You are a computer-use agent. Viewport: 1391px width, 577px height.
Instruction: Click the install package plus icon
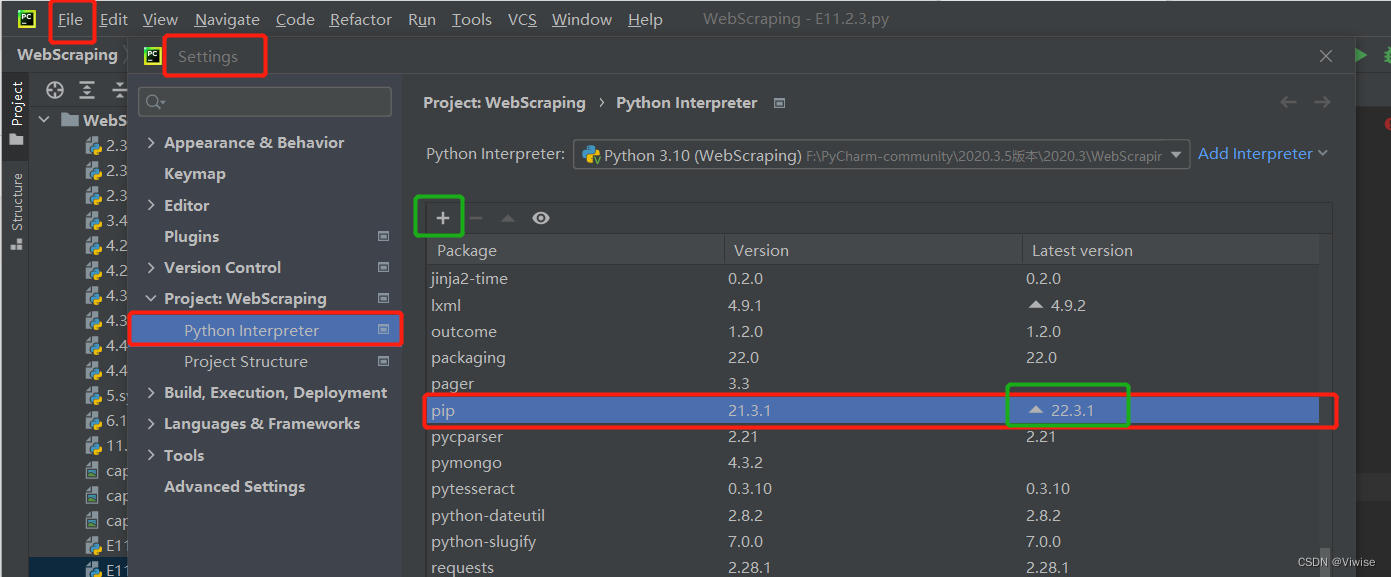coord(443,218)
